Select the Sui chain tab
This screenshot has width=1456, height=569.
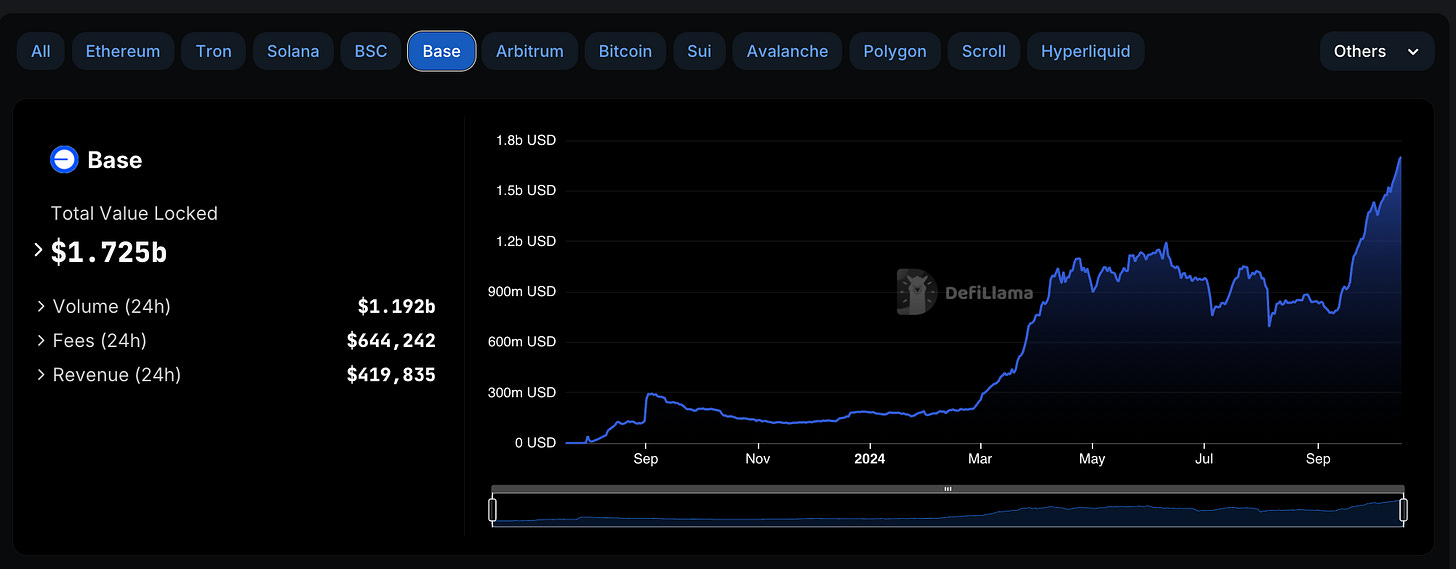(699, 51)
